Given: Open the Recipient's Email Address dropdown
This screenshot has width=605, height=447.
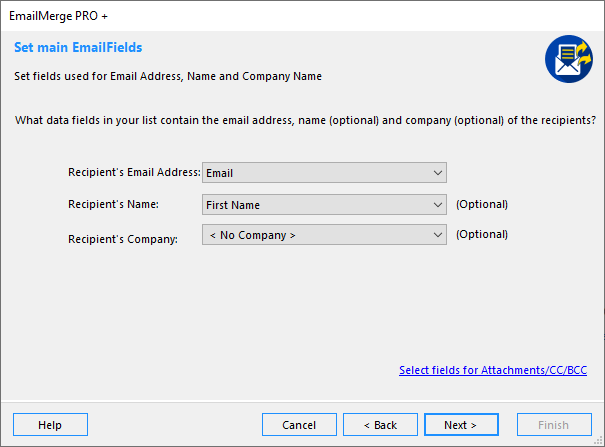Looking at the screenshot, I should [324, 172].
